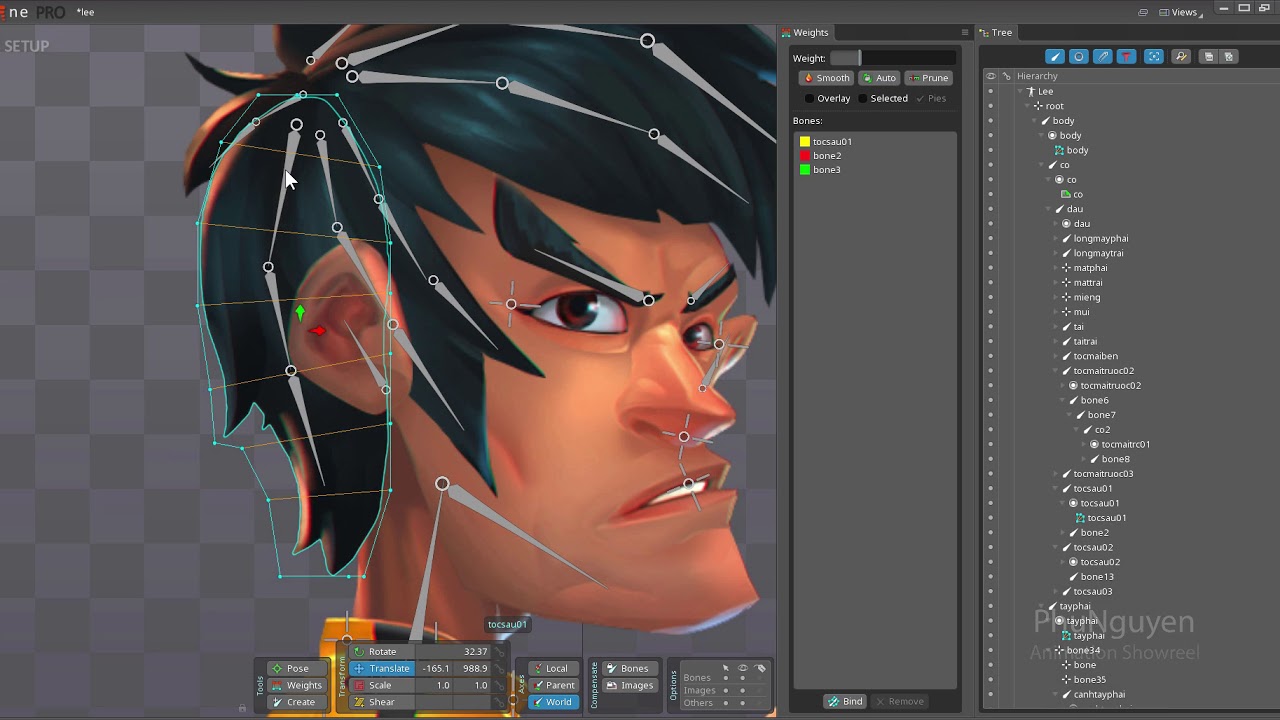Select bone3 in the Bones list
Image resolution: width=1280 pixels, height=720 pixels.
pyautogui.click(x=826, y=170)
